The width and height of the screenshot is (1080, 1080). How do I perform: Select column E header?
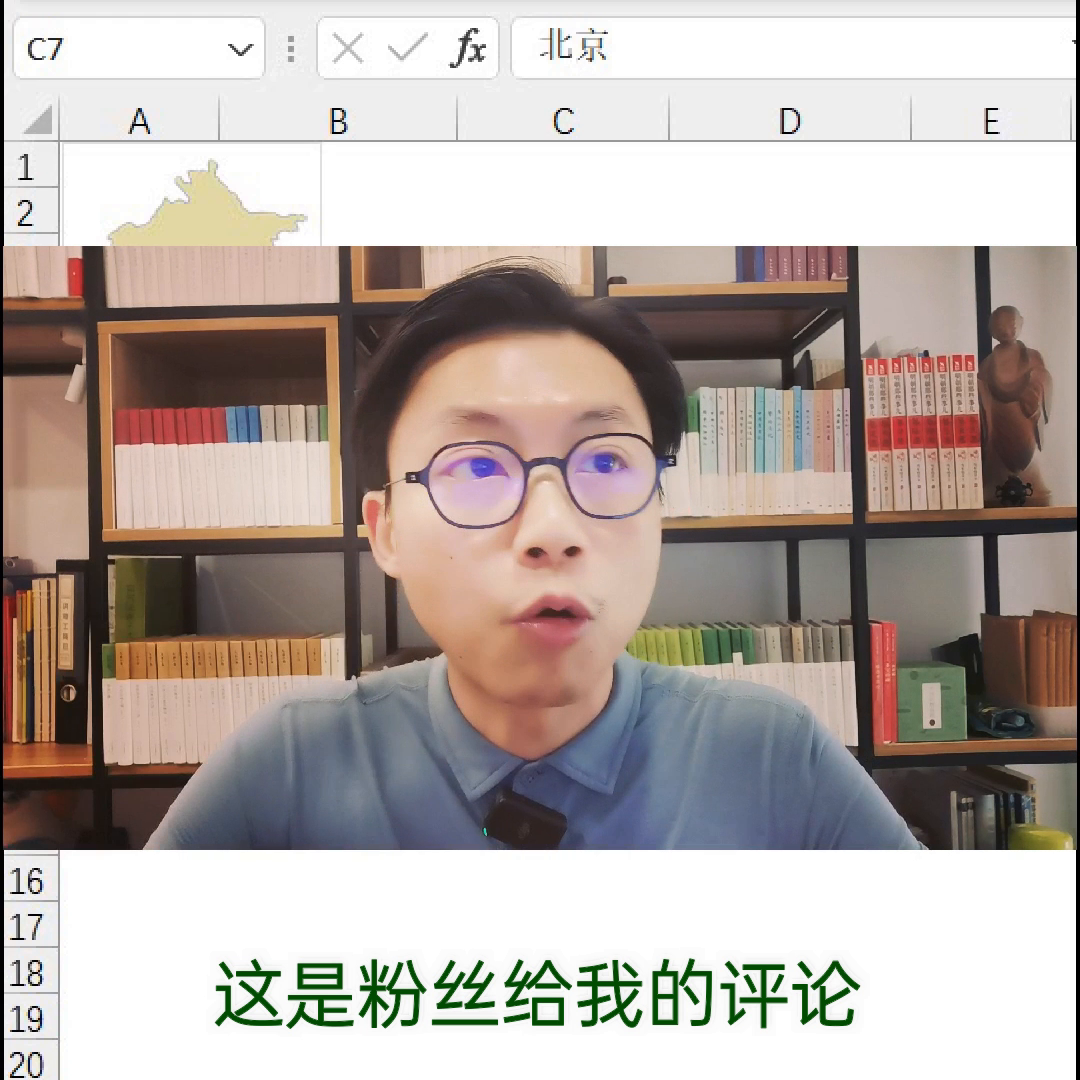click(x=991, y=119)
